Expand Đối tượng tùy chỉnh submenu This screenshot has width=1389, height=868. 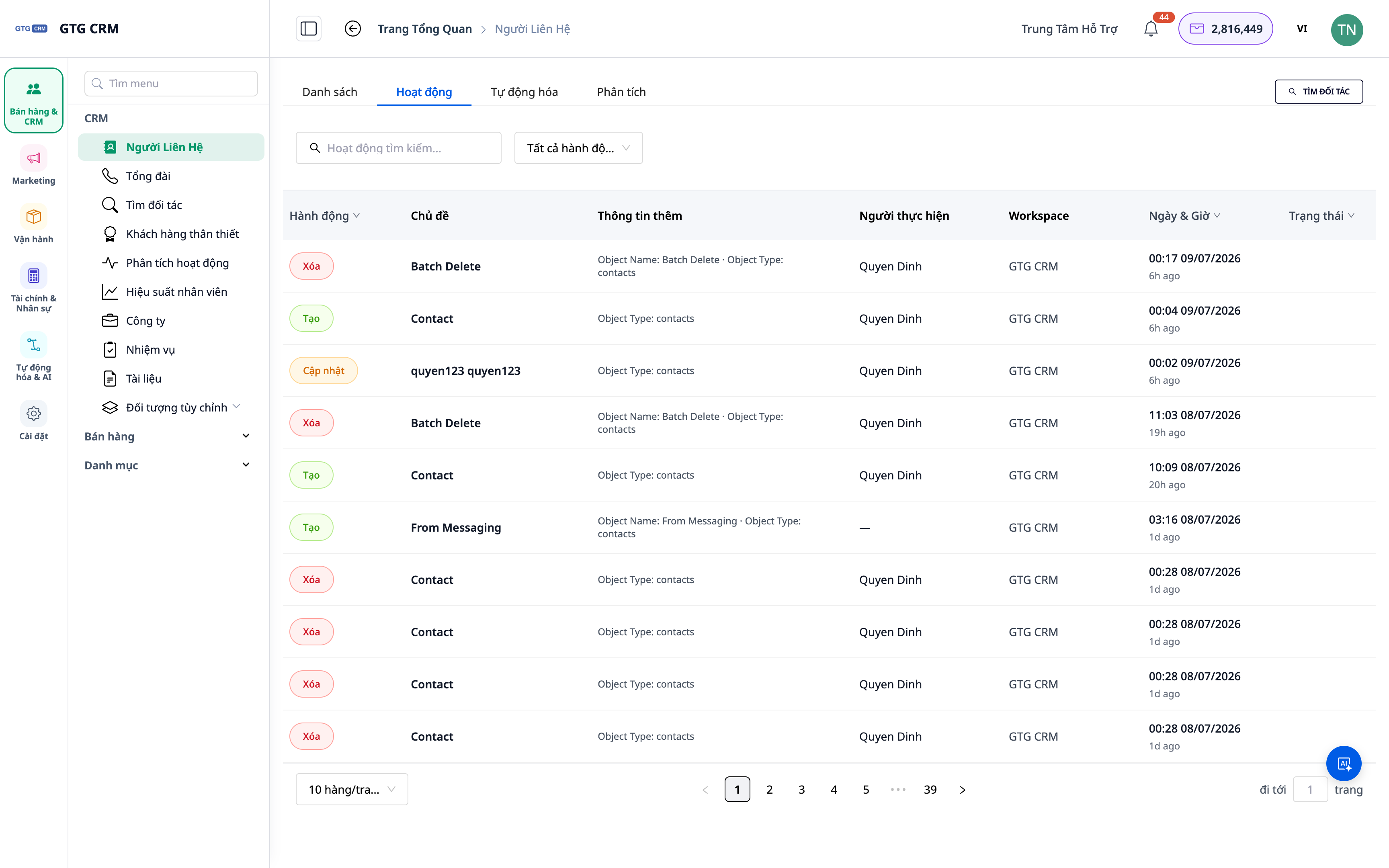point(171,407)
